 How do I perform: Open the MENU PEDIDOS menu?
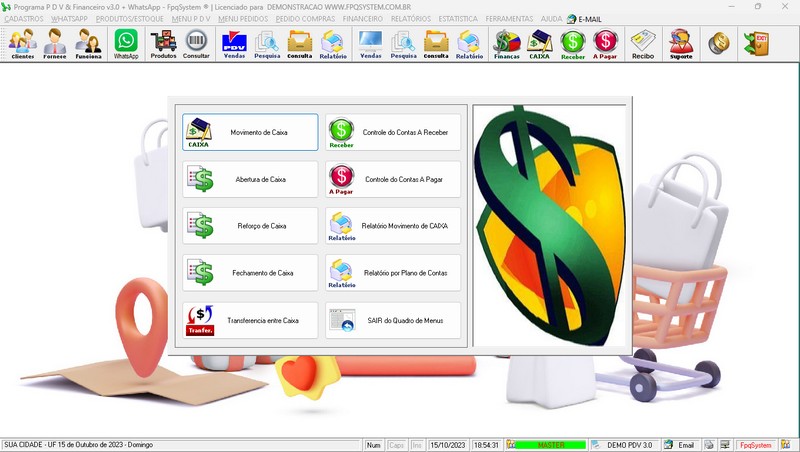(x=243, y=19)
